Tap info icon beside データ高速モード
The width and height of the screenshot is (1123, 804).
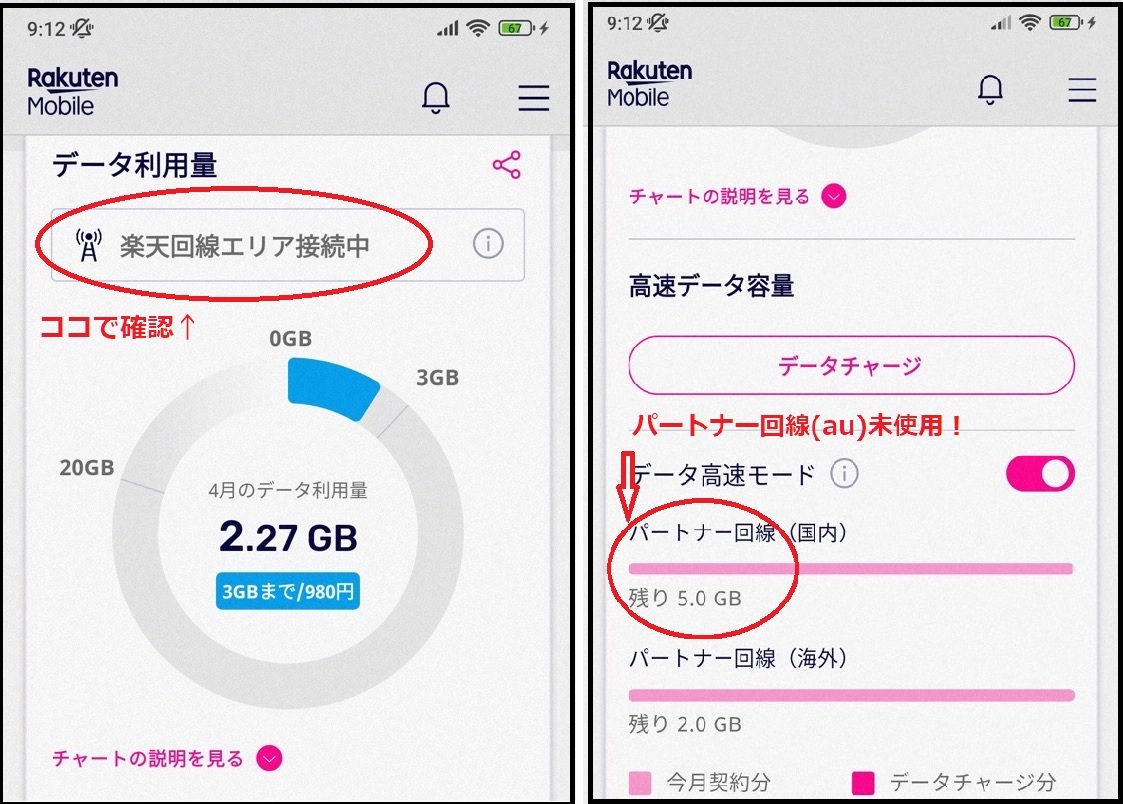click(x=844, y=473)
